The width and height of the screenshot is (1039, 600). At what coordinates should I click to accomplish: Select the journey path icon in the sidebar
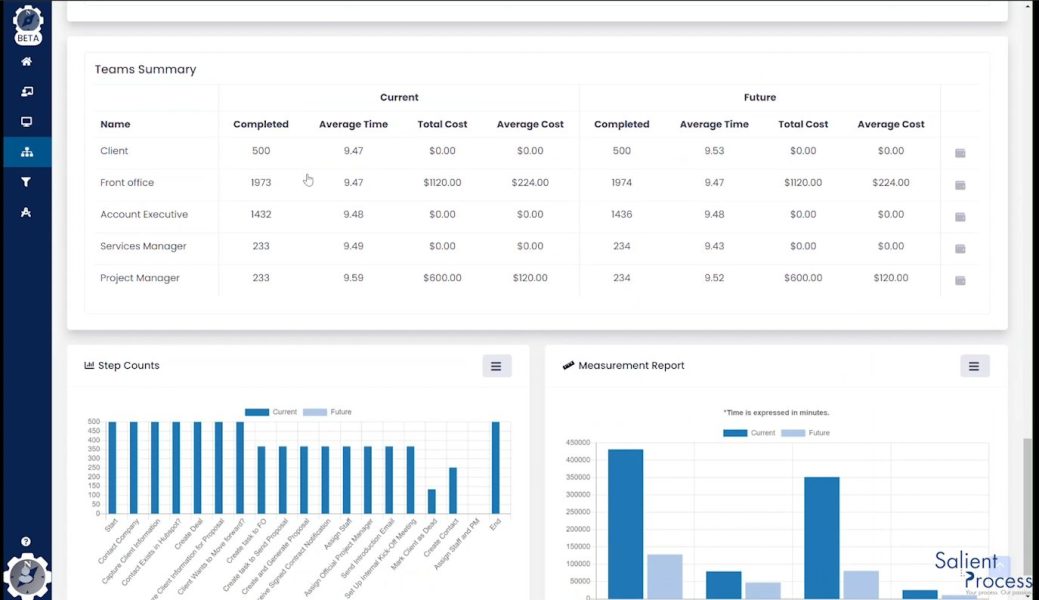(x=27, y=212)
